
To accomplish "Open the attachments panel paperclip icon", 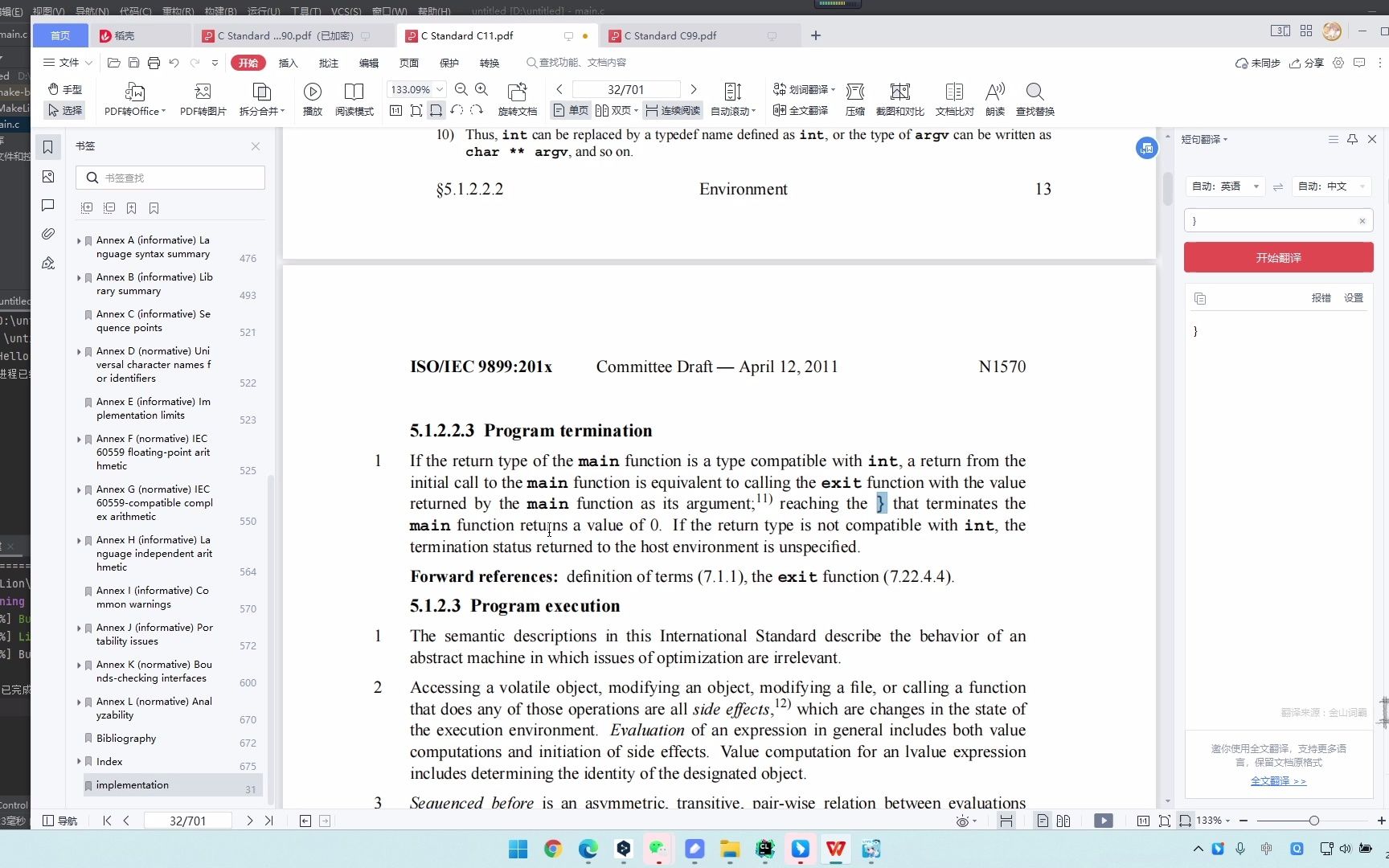I will click(48, 234).
